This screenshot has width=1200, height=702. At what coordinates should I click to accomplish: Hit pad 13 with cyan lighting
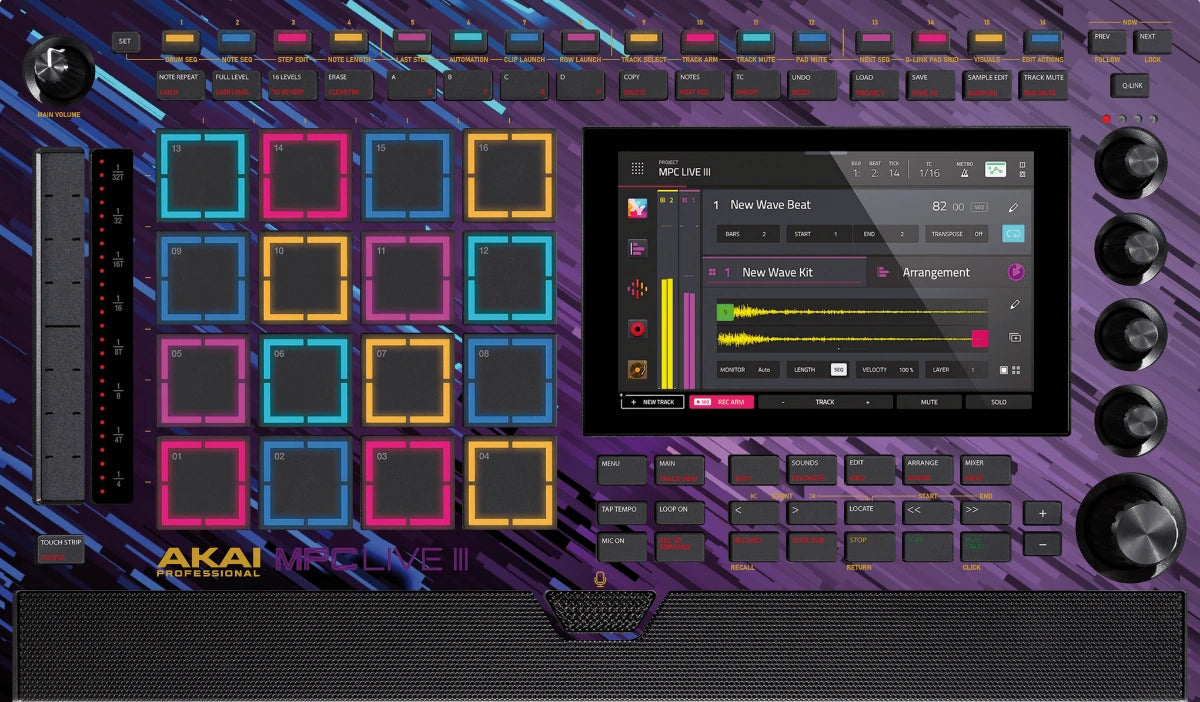(x=202, y=175)
